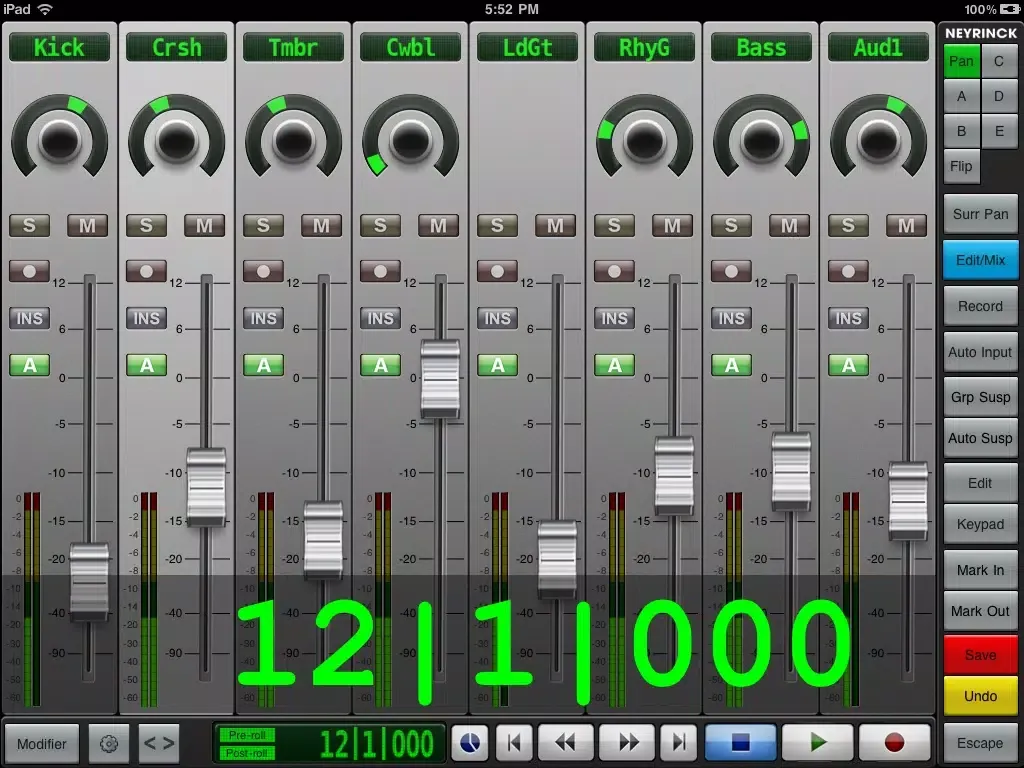Viewport: 1024px width, 768px height.
Task: Record-arm the Tmbr track
Action: click(x=263, y=271)
